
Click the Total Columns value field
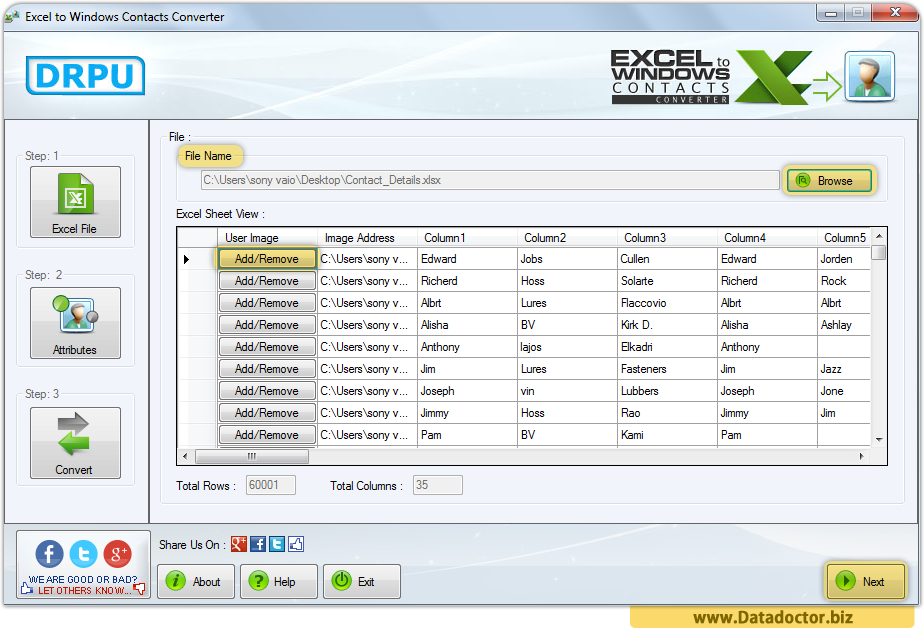click(x=438, y=485)
